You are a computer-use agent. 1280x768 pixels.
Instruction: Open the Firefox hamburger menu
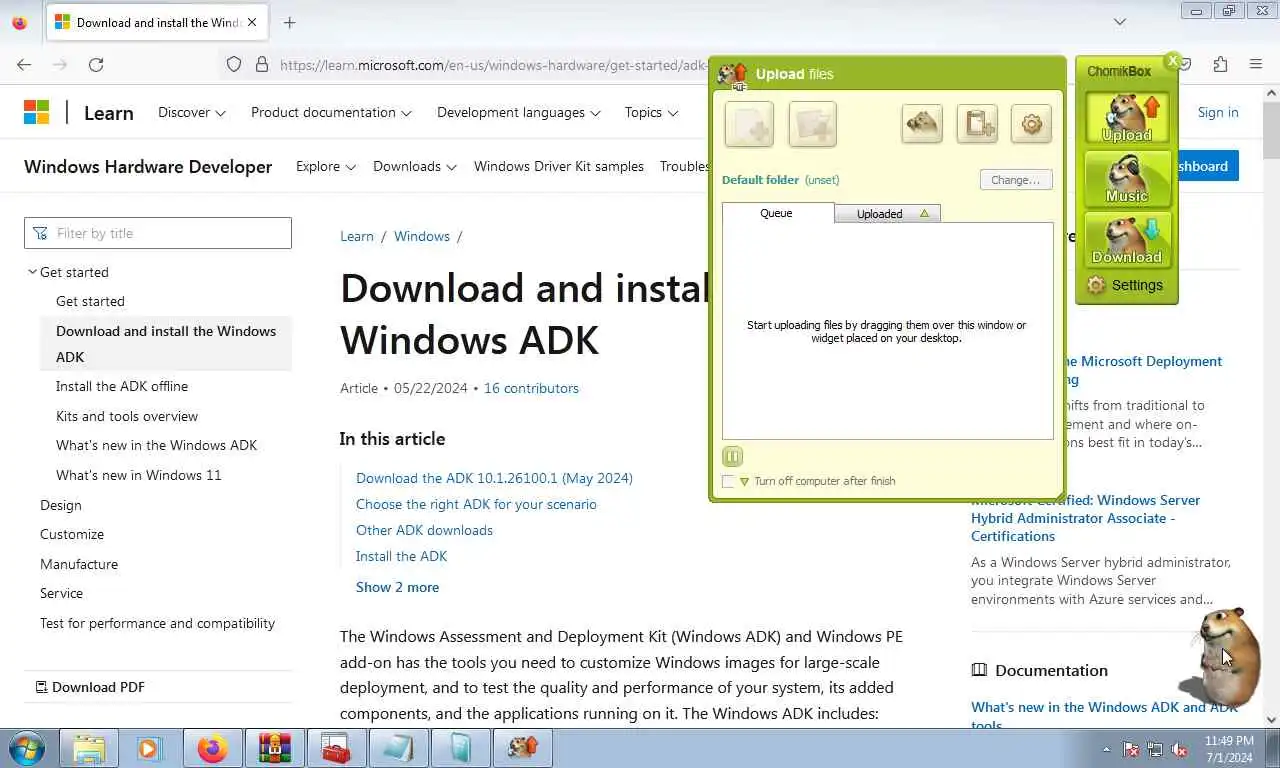pyautogui.click(x=1256, y=64)
